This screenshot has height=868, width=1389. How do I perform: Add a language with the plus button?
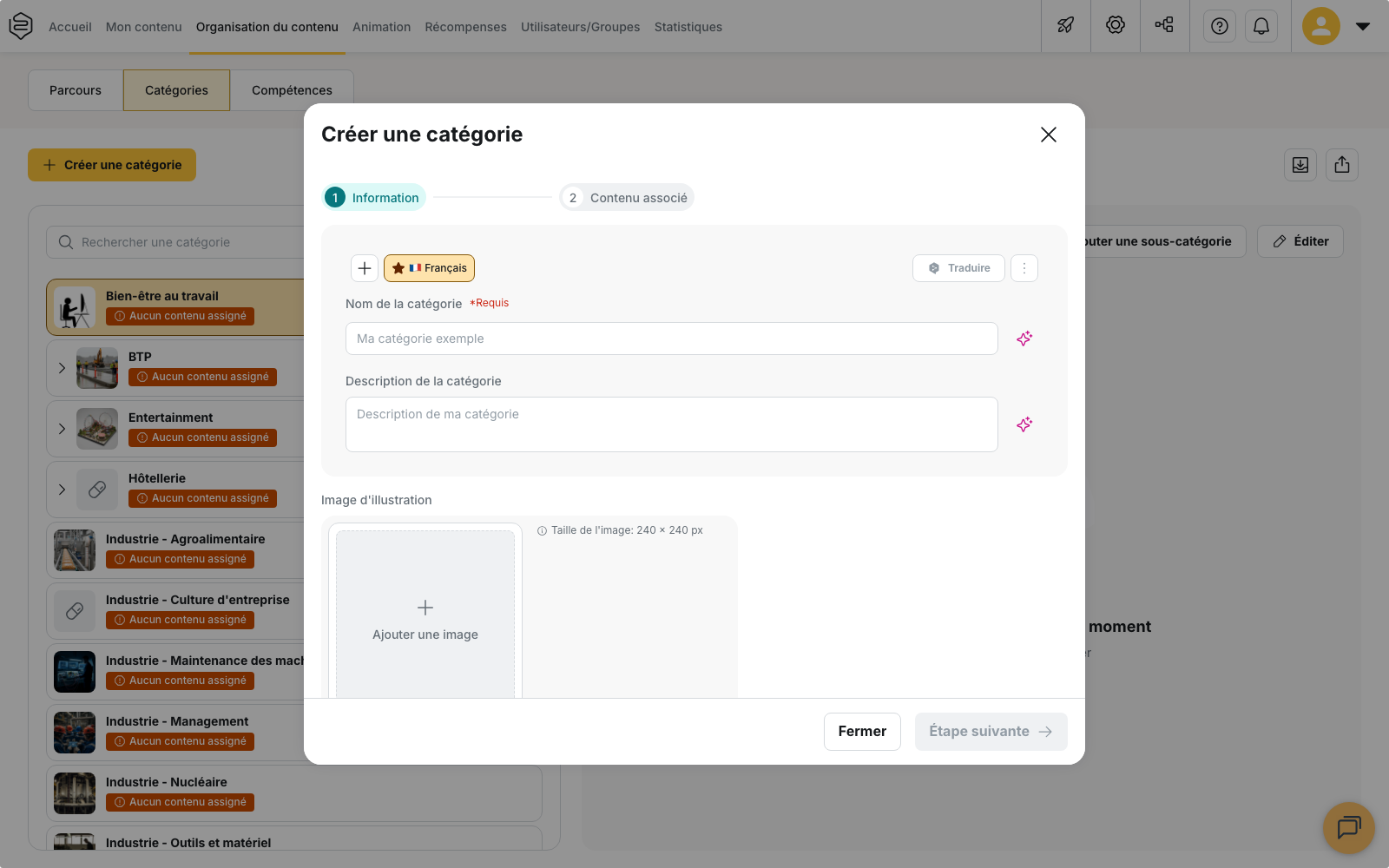point(365,268)
